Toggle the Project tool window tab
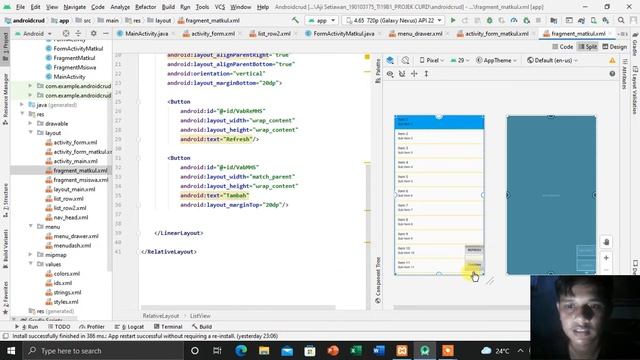This screenshot has width=640, height=360. click(x=5, y=46)
